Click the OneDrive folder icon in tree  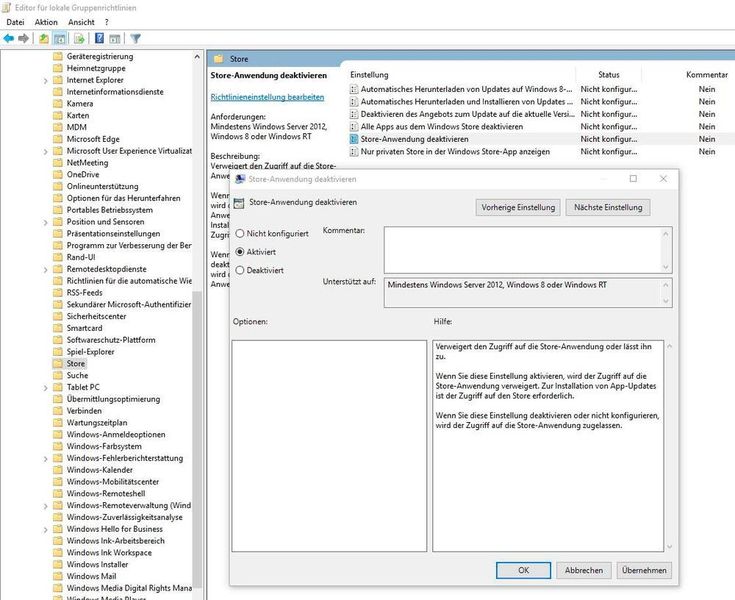(58, 174)
